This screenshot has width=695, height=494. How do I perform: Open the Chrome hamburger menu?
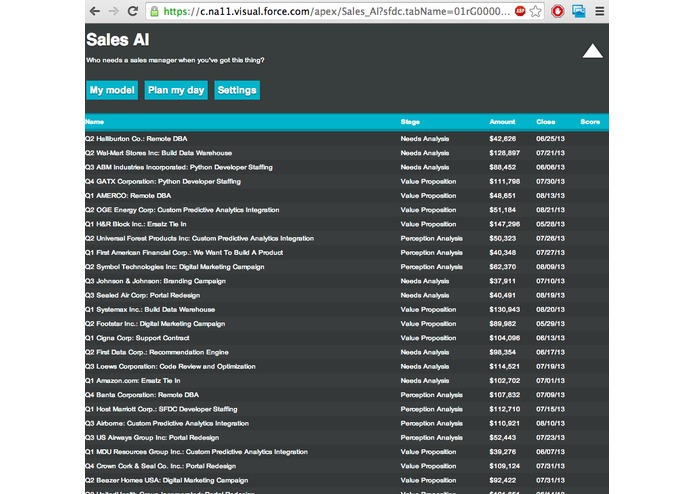pos(600,11)
